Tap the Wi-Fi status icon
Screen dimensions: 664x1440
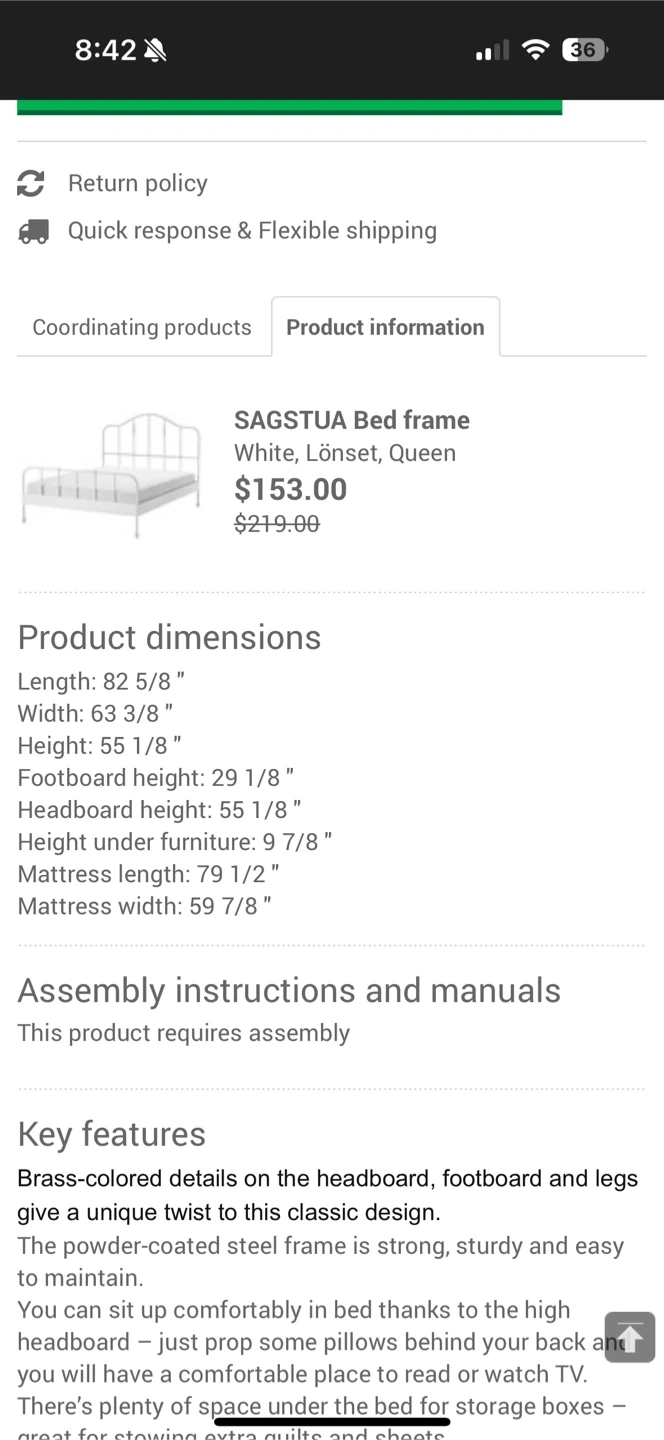[536, 50]
